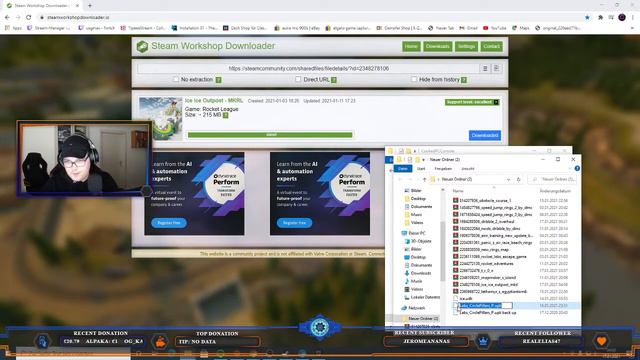
Task: Click the green download progress bar
Action: [270, 135]
